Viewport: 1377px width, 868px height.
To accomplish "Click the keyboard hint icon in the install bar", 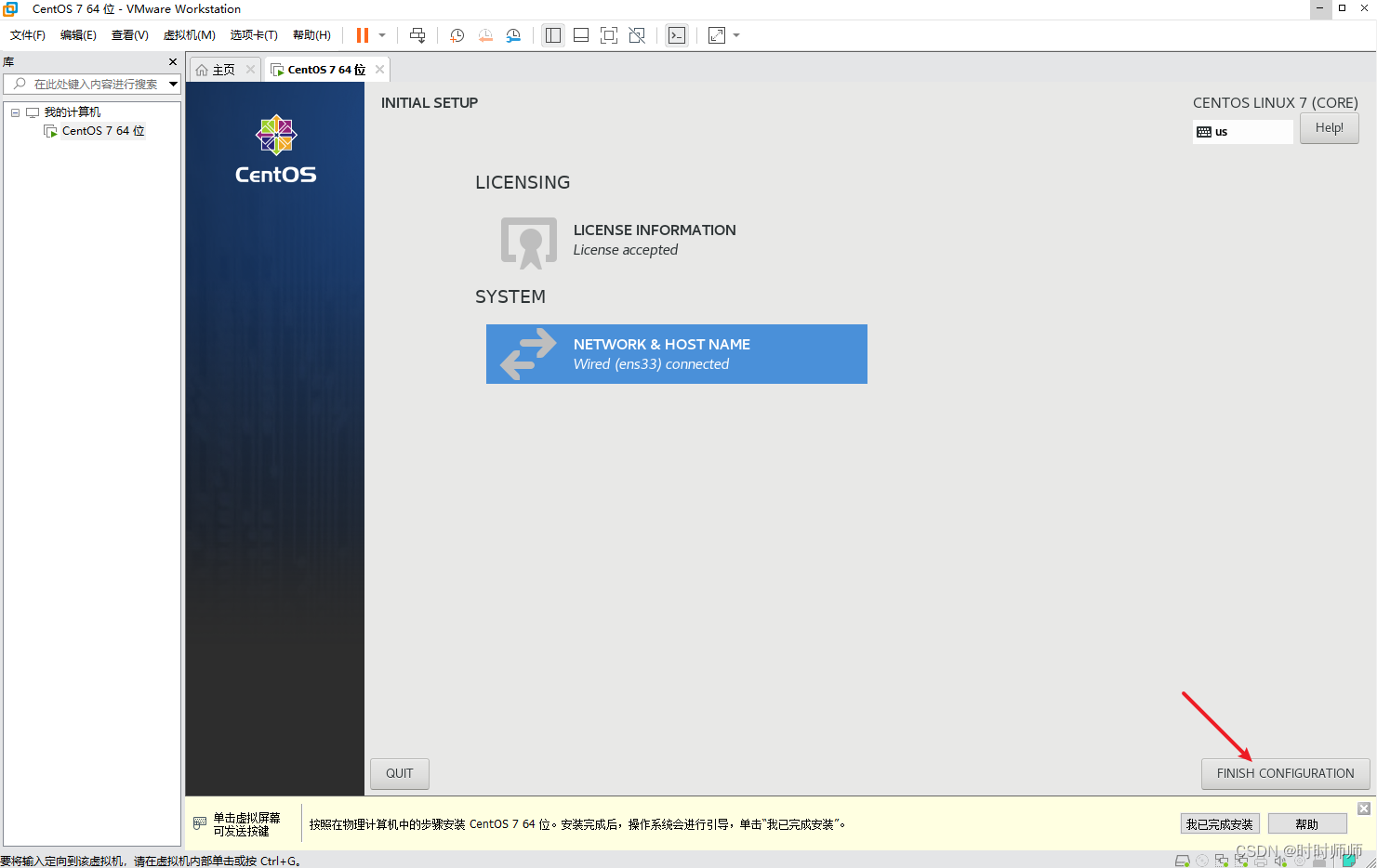I will click(200, 823).
